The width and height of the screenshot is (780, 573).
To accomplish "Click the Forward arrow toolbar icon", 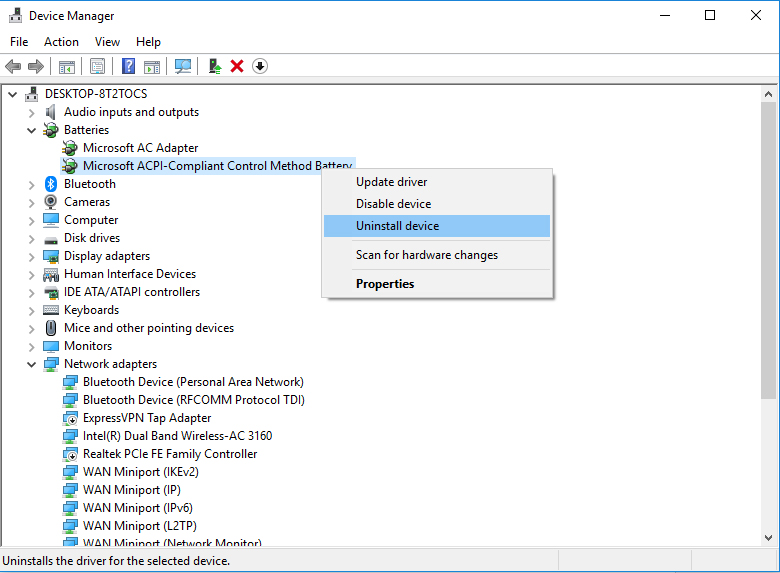I will [x=36, y=66].
